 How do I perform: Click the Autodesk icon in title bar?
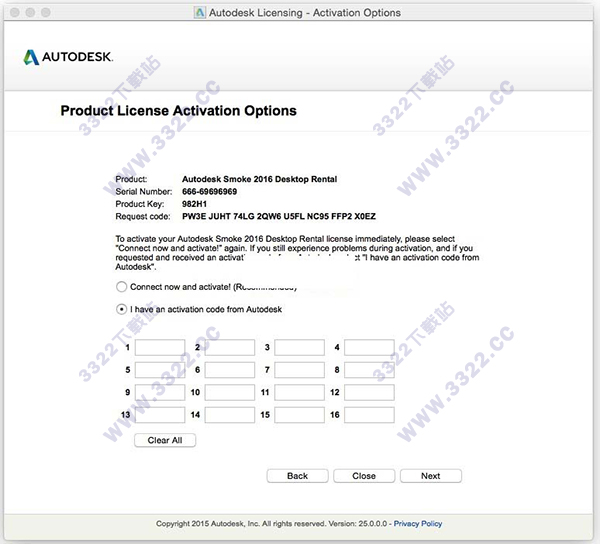200,13
